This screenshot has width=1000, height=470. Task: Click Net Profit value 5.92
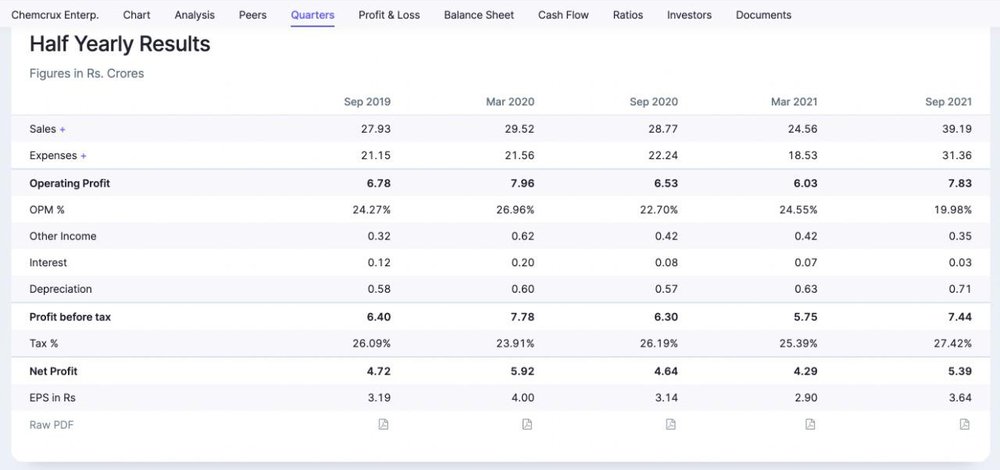pyautogui.click(x=522, y=371)
